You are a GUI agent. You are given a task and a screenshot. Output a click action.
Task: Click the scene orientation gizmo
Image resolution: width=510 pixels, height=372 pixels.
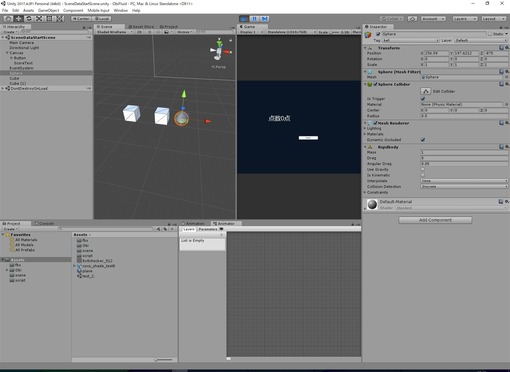pyautogui.click(x=219, y=51)
